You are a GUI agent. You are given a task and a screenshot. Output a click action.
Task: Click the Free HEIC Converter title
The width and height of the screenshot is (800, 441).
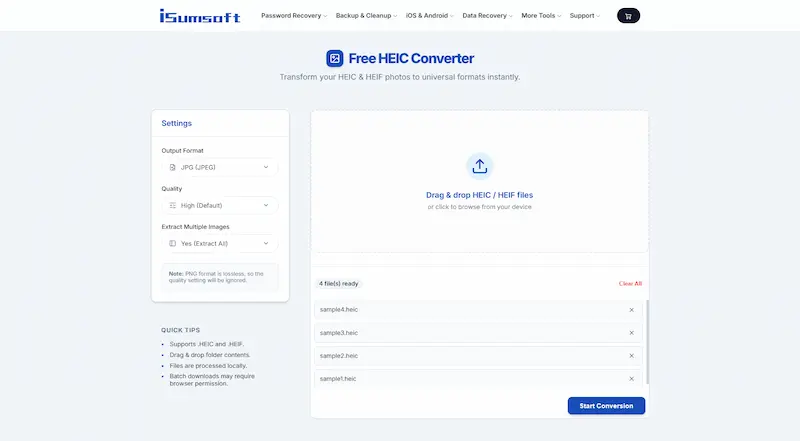click(x=411, y=59)
